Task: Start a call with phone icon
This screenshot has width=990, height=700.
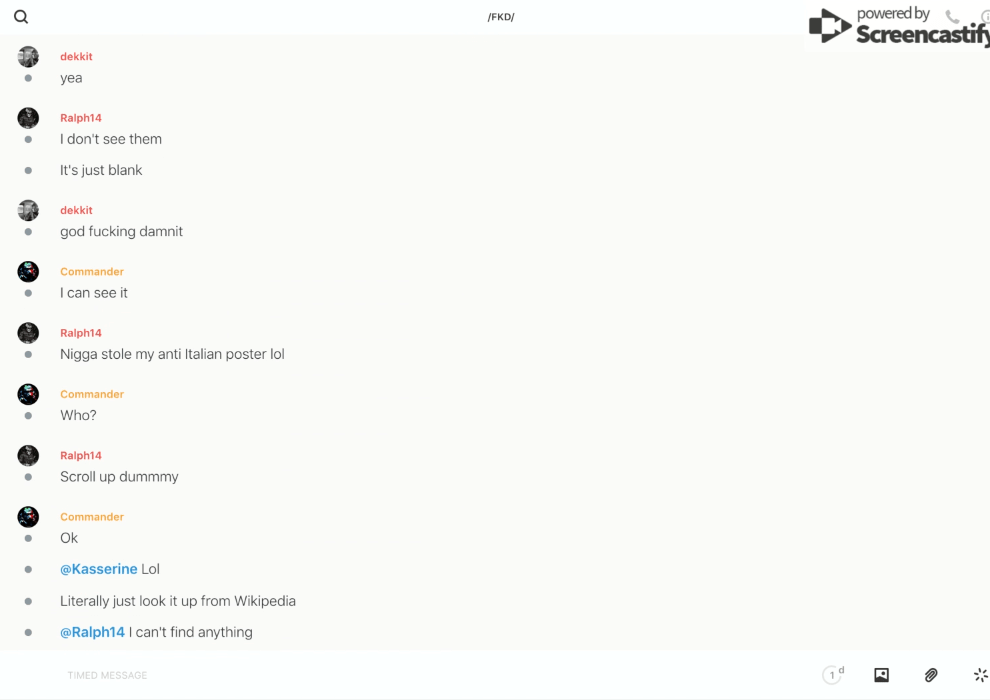Action: click(952, 16)
